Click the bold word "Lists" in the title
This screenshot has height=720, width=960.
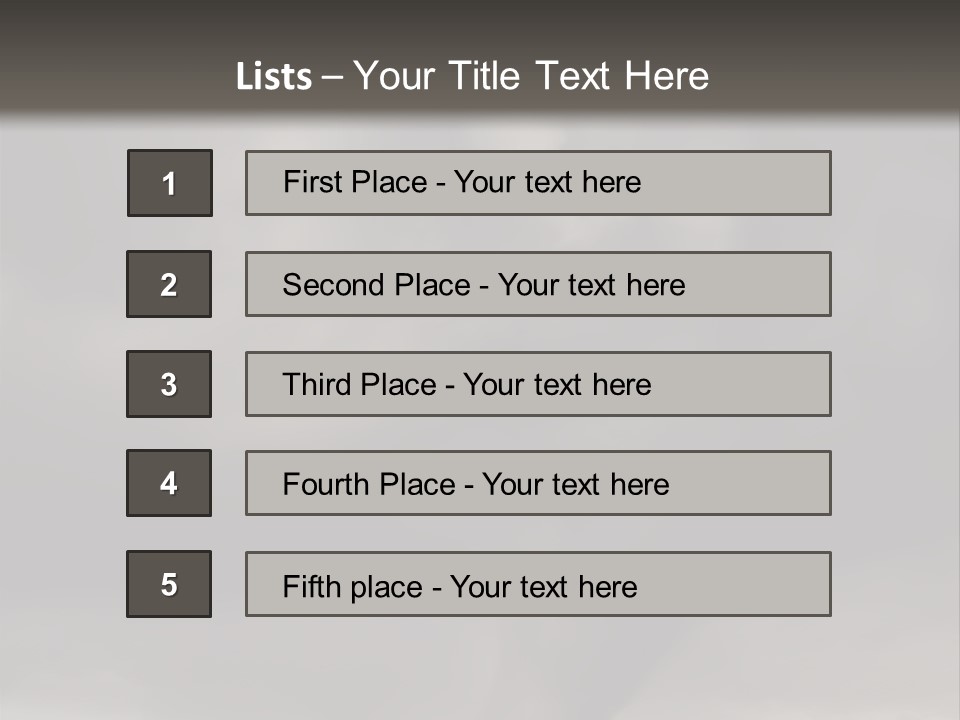pyautogui.click(x=274, y=77)
